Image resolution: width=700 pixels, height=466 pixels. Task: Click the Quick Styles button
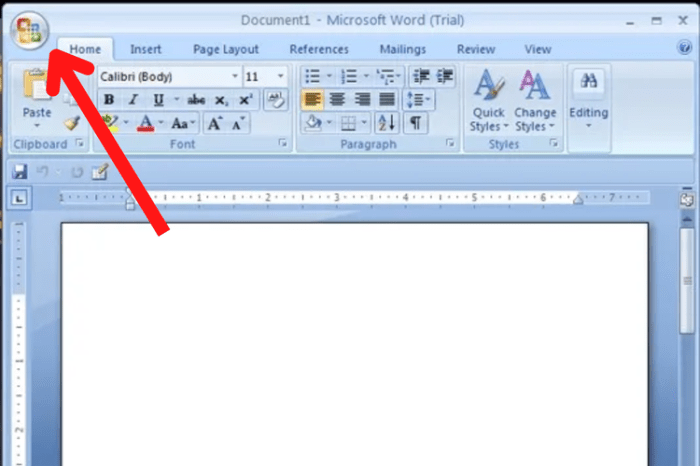click(x=489, y=101)
